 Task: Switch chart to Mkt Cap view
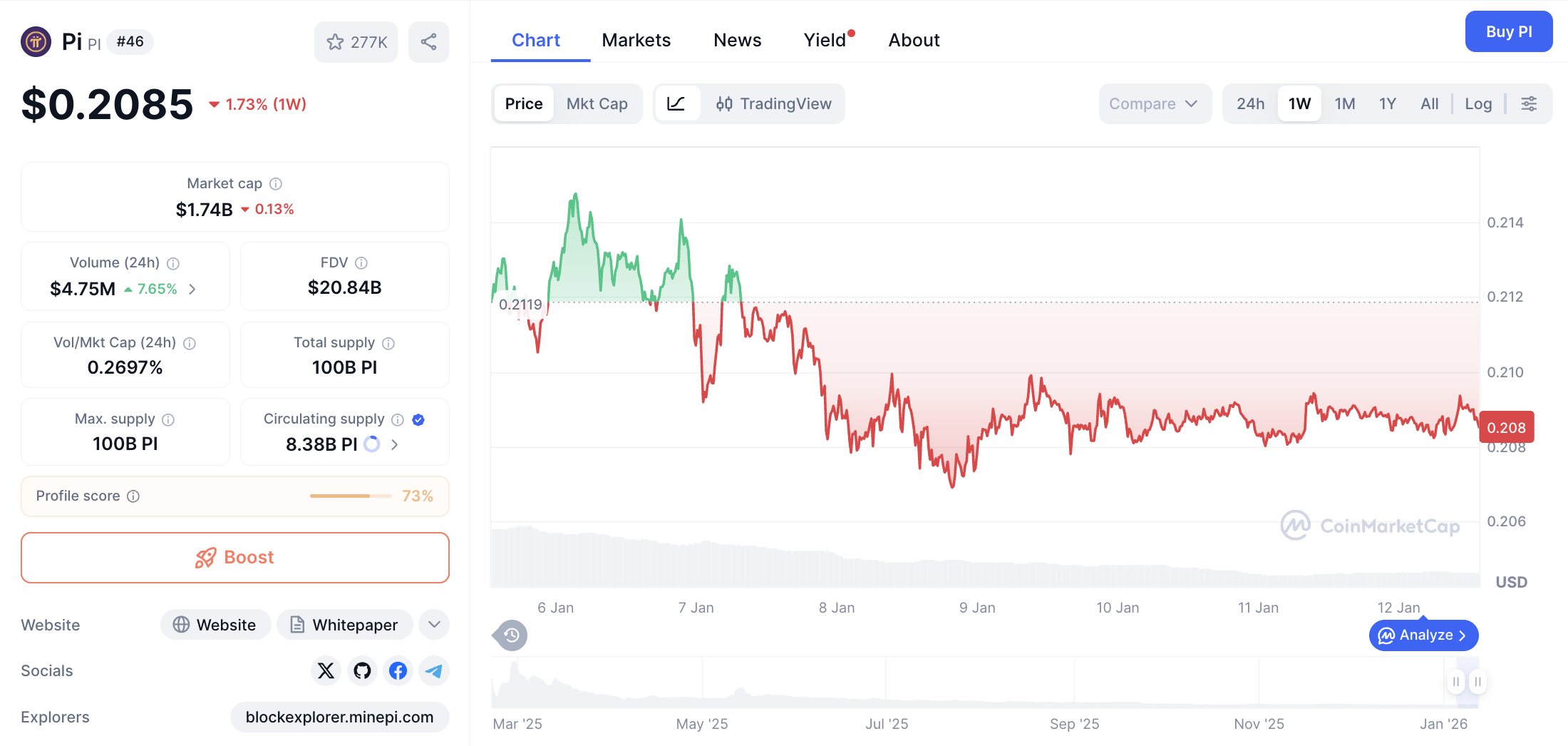click(x=597, y=103)
